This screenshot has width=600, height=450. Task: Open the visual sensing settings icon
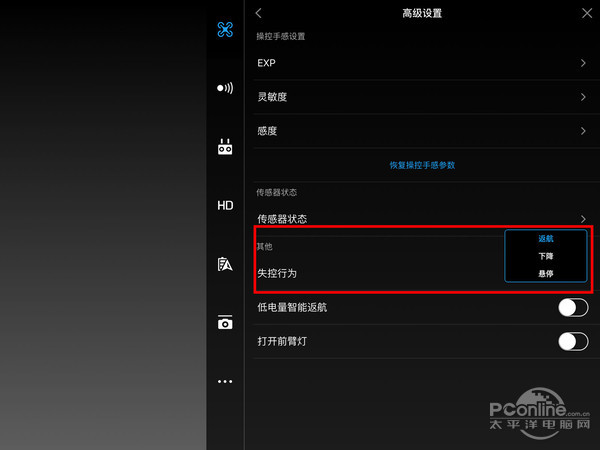pyautogui.click(x=225, y=88)
